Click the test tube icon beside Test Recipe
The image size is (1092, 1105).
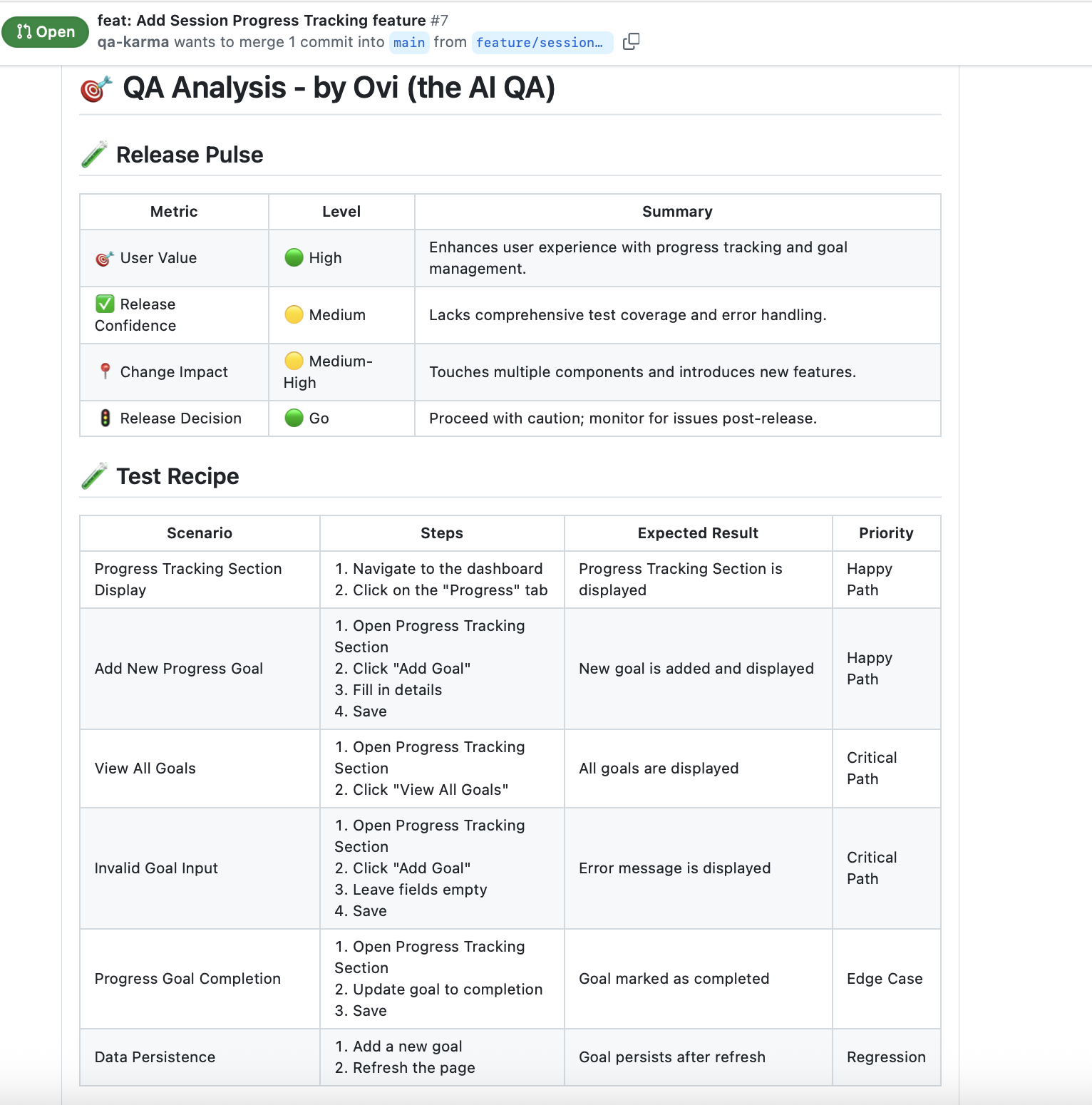tap(94, 476)
